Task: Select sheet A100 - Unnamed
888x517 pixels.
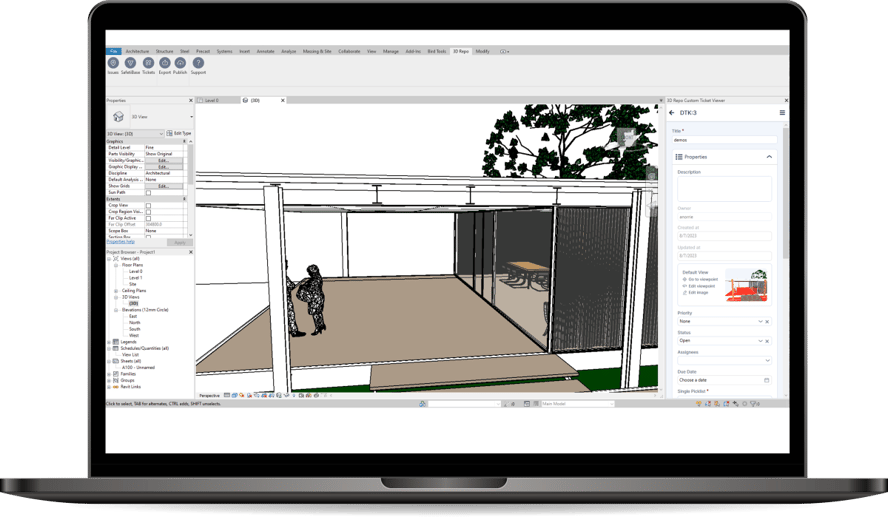Action: (x=138, y=368)
